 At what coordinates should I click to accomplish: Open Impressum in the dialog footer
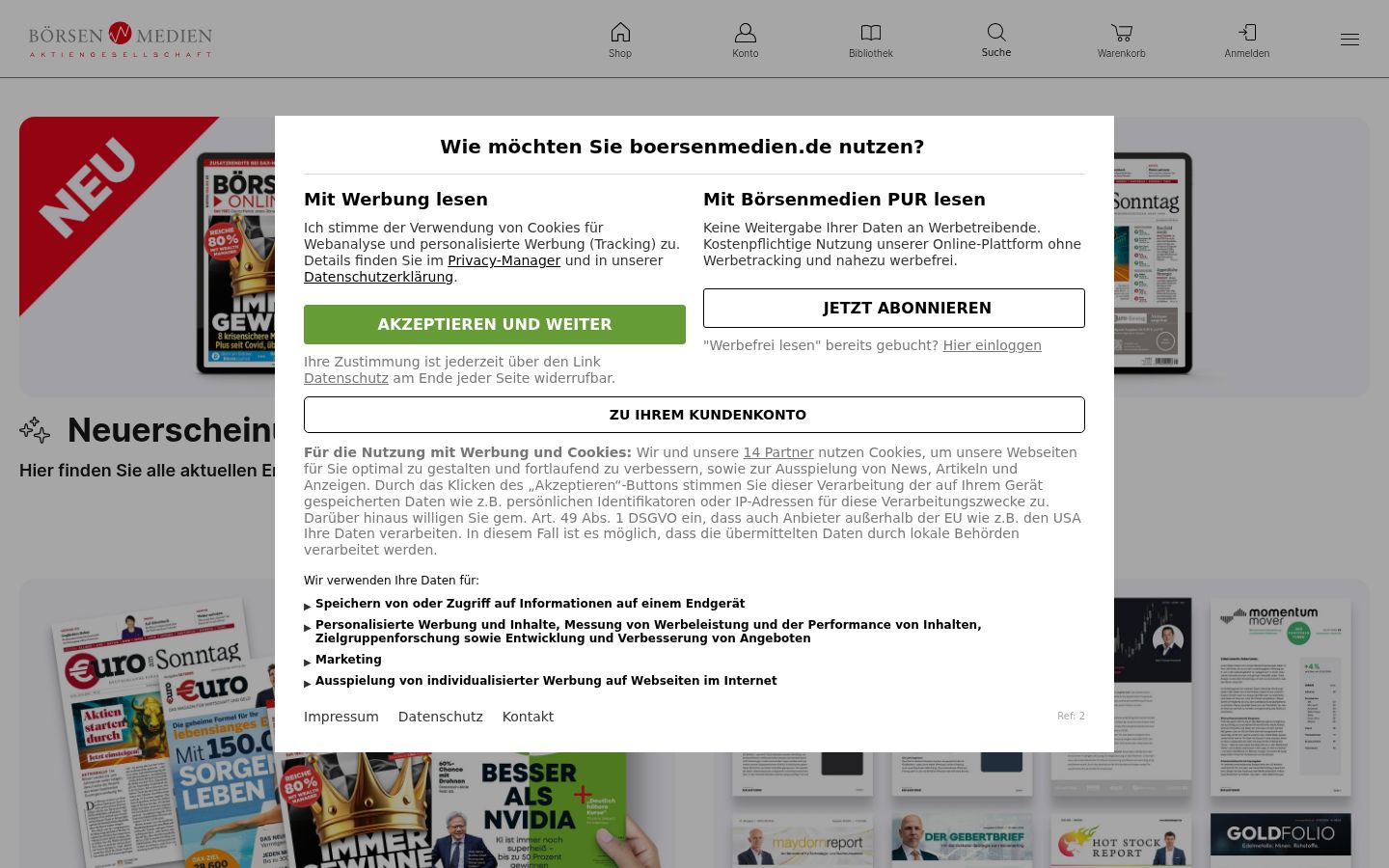pyautogui.click(x=341, y=717)
